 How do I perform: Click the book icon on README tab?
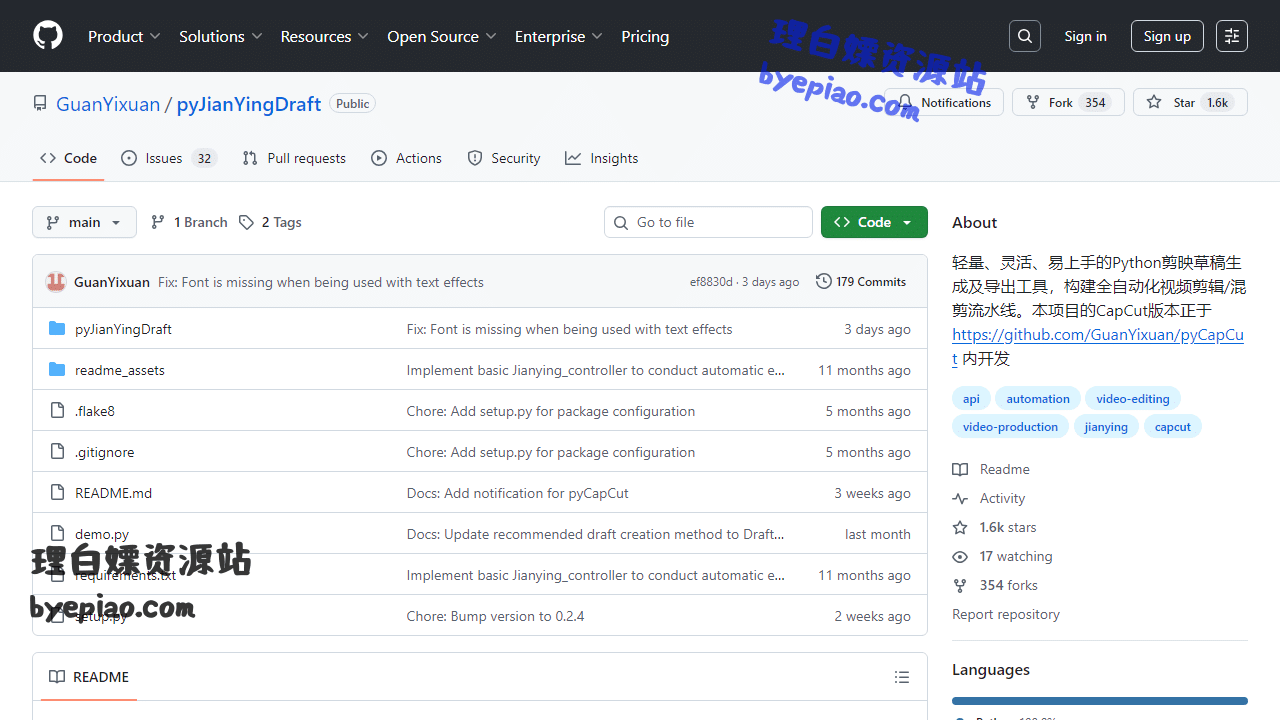pyautogui.click(x=57, y=677)
